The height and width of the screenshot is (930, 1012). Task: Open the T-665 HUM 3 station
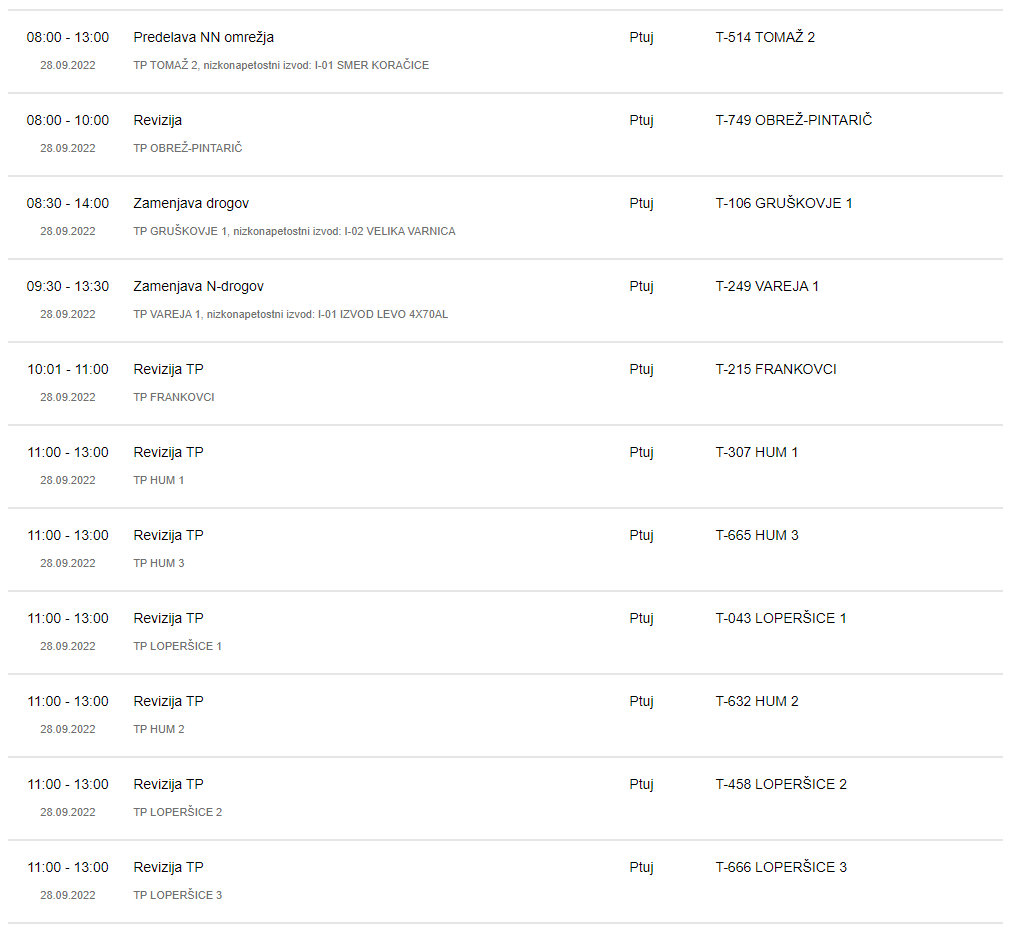pos(757,536)
